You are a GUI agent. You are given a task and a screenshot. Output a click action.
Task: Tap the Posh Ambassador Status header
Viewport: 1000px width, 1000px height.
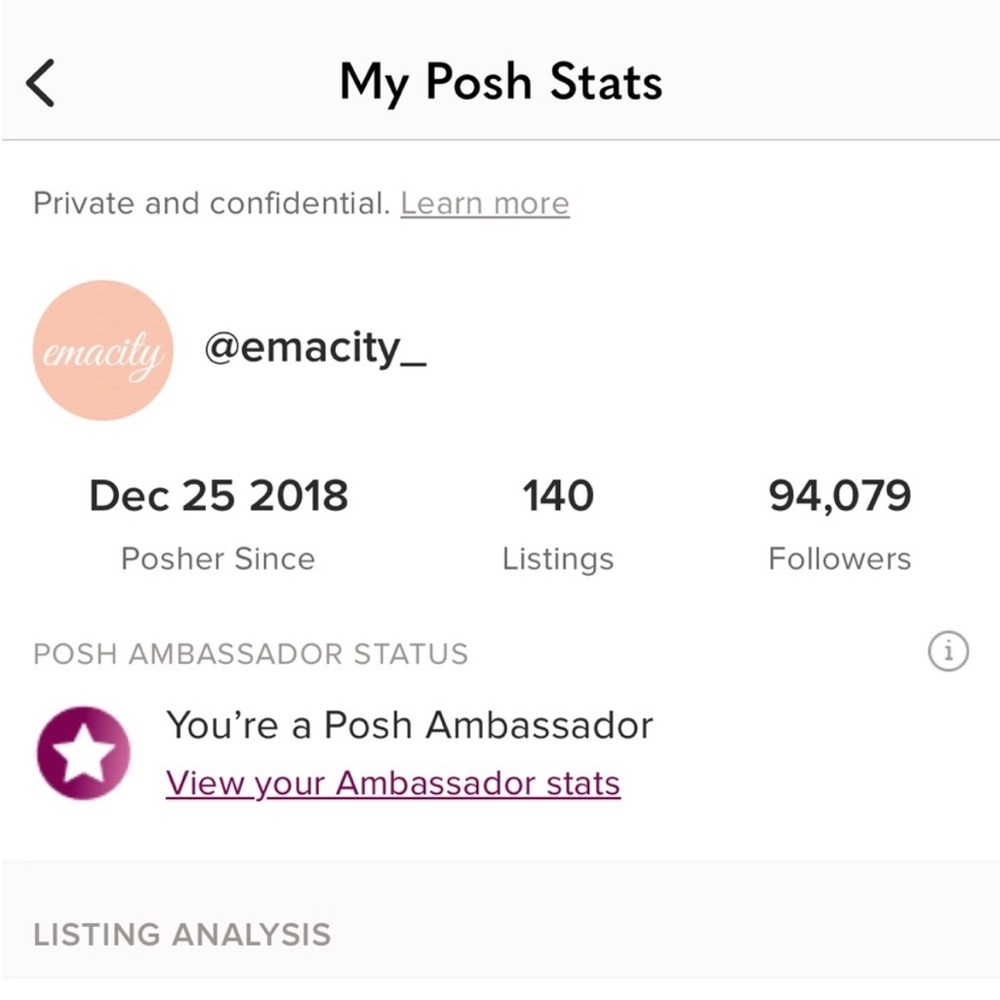point(251,654)
